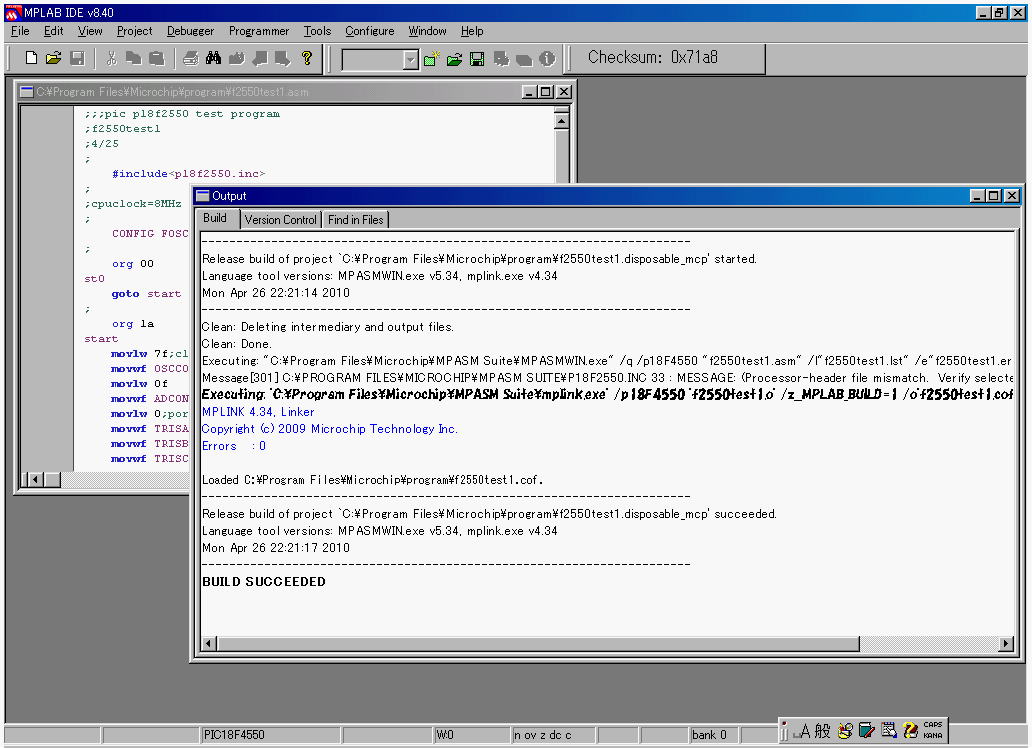The height and width of the screenshot is (748, 1032).
Task: Click the 'MPLINK 4.34, Linker' output line
Action: (x=258, y=412)
